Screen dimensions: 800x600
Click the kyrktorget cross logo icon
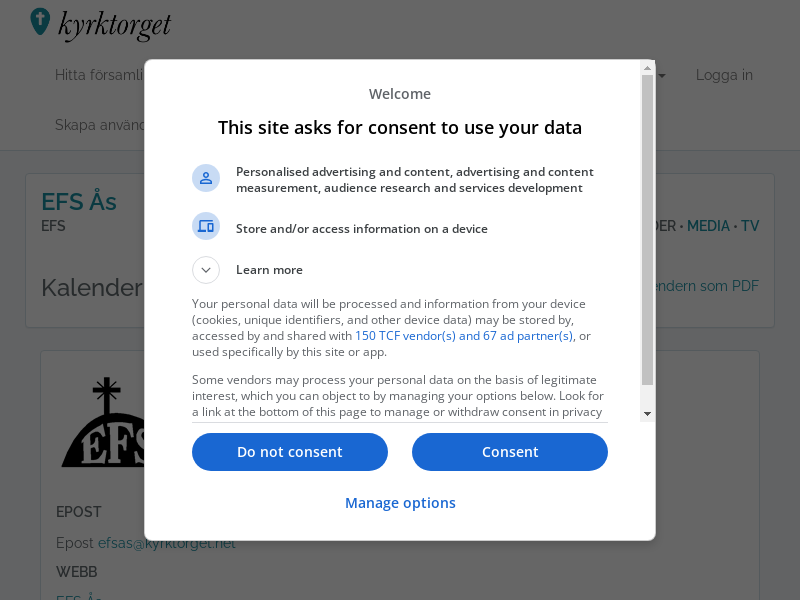(40, 21)
